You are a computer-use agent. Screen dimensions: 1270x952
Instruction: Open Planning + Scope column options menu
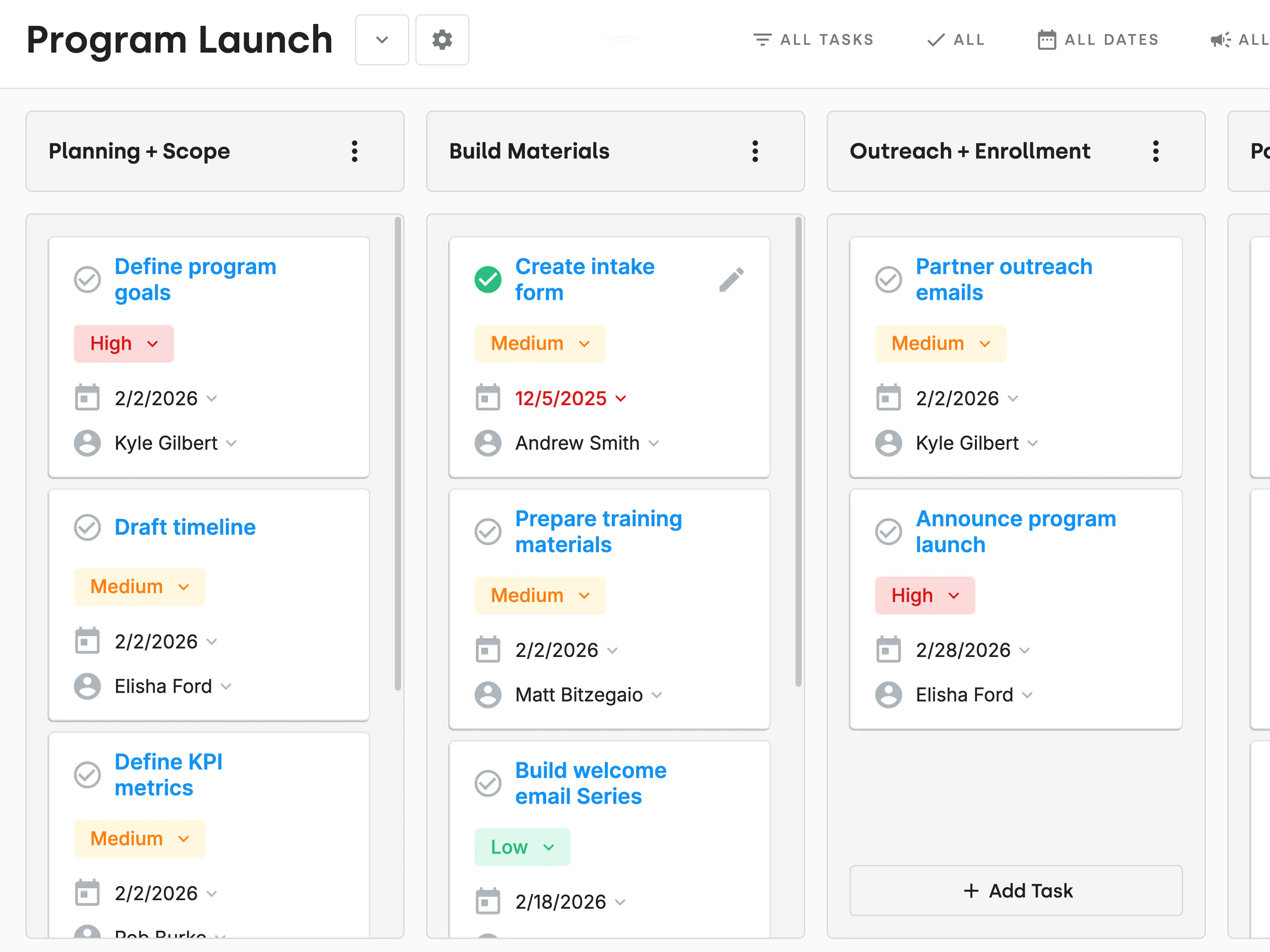point(354,151)
